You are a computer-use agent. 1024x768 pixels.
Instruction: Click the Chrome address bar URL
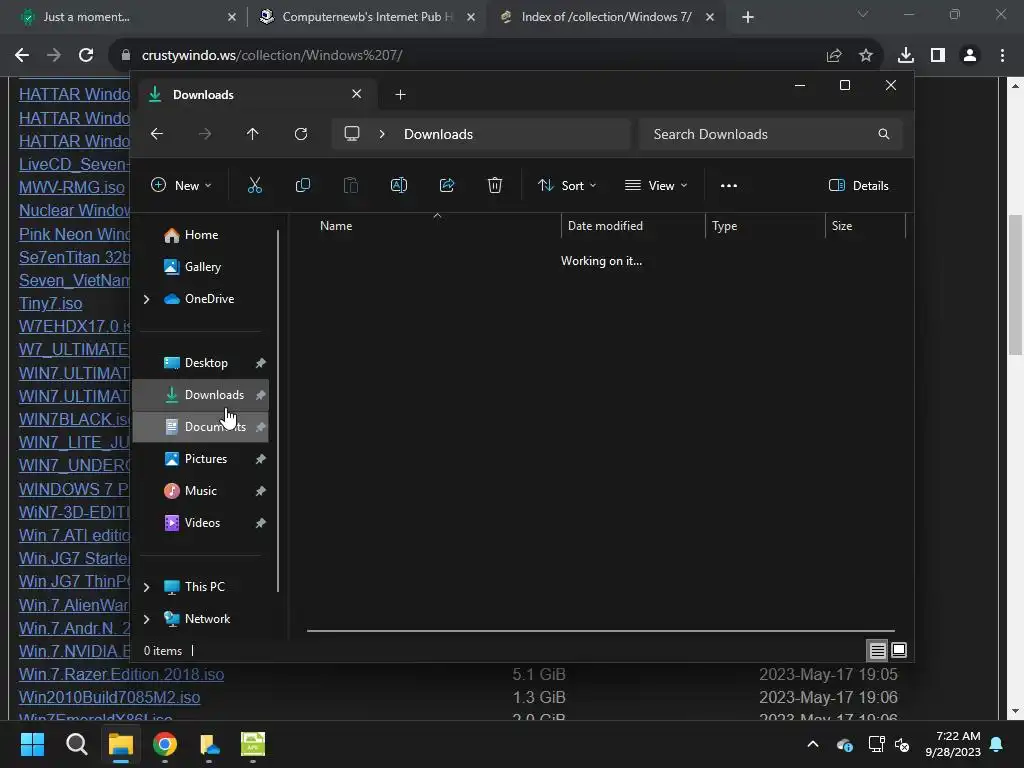tap(272, 56)
